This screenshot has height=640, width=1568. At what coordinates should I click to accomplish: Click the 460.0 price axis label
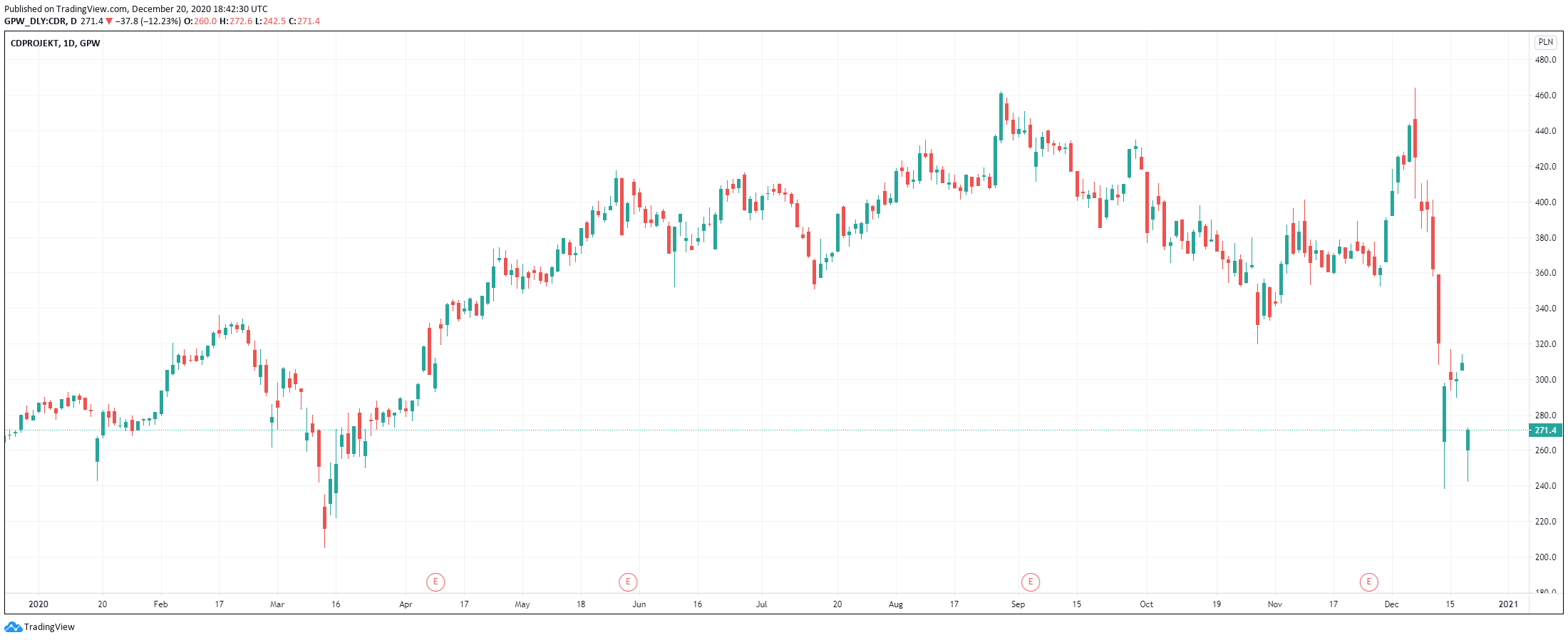point(1545,96)
